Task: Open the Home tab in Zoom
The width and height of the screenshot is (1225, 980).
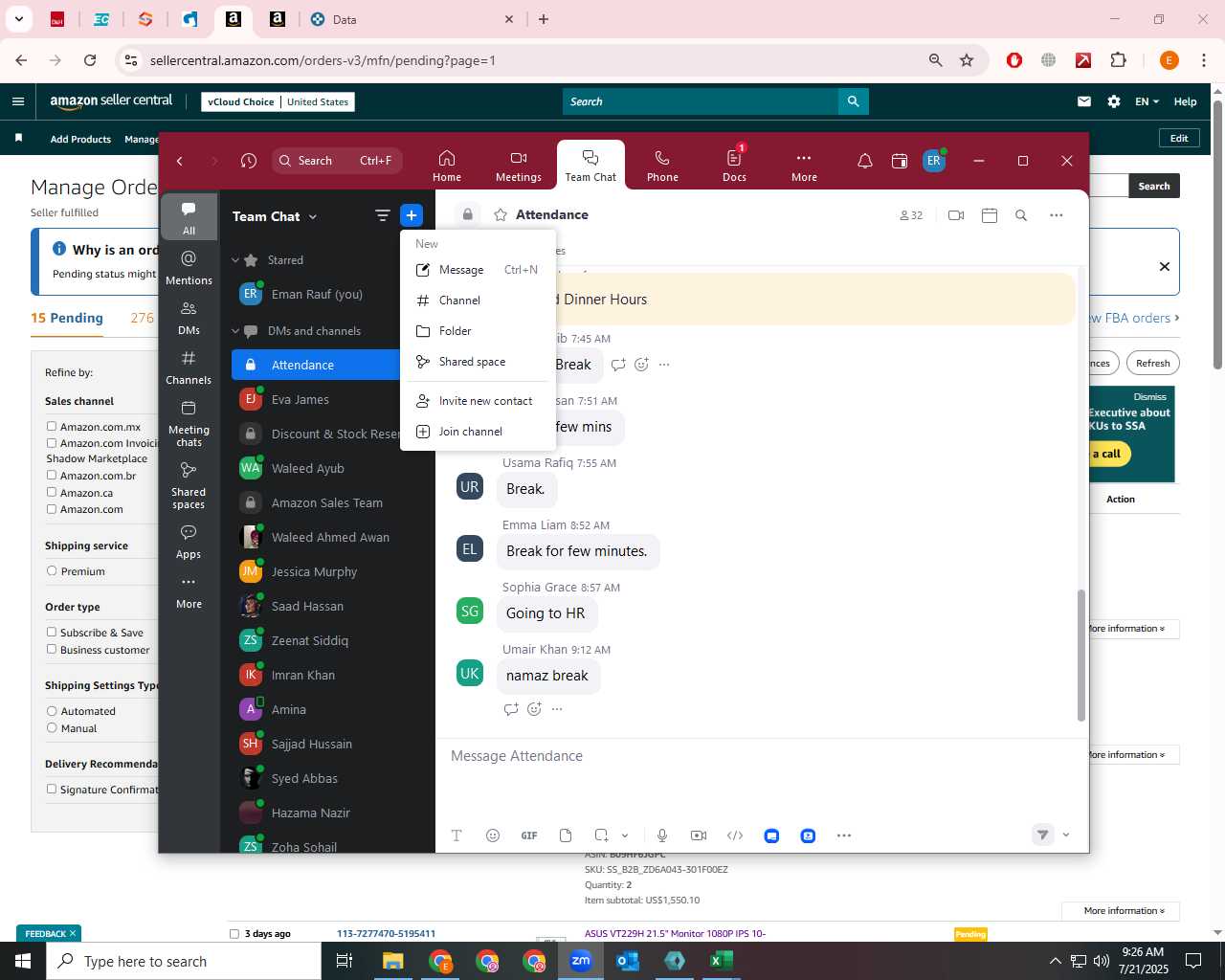Action: [446, 166]
